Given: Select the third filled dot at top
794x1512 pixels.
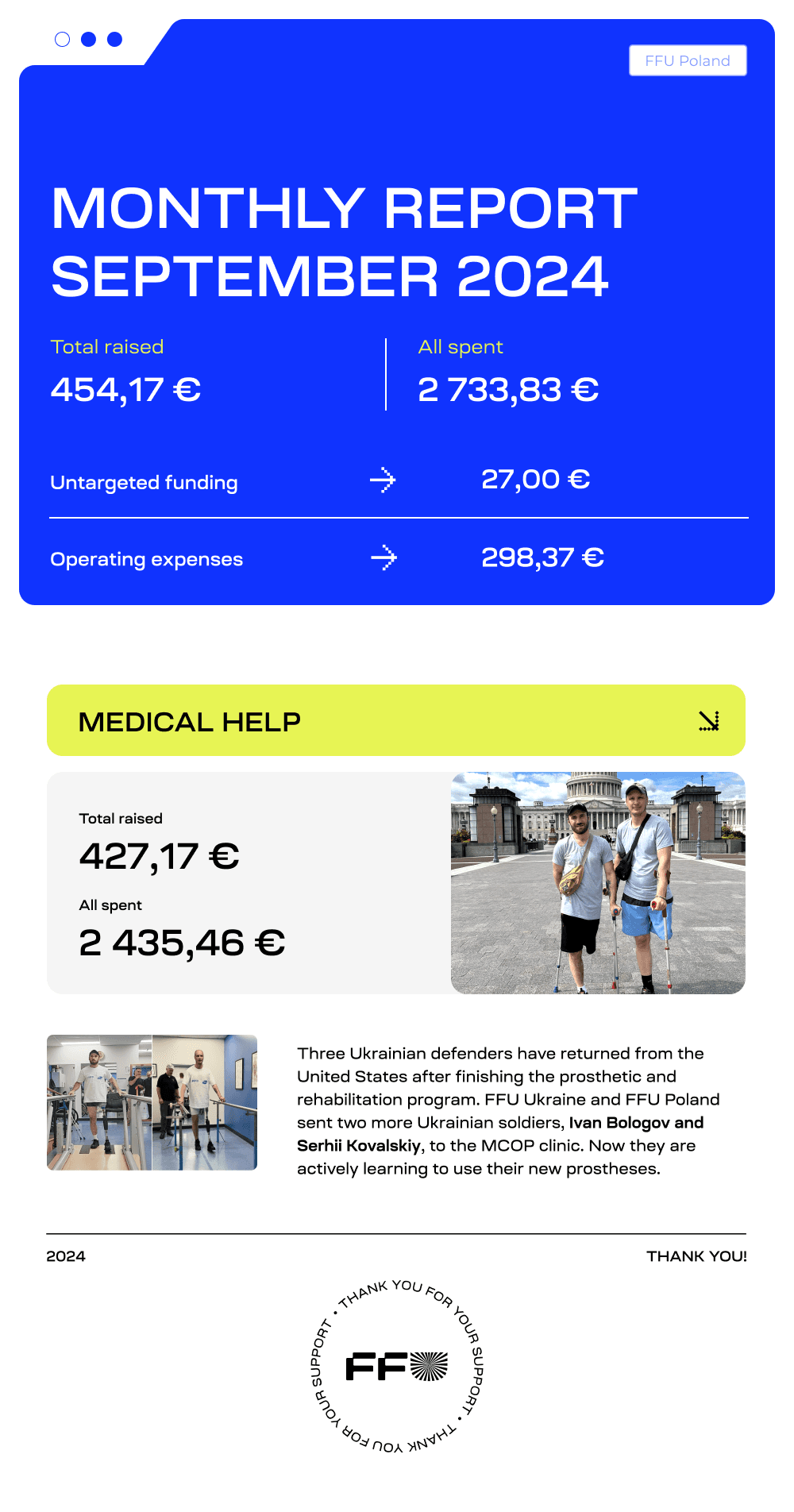Looking at the screenshot, I should coord(115,39).
